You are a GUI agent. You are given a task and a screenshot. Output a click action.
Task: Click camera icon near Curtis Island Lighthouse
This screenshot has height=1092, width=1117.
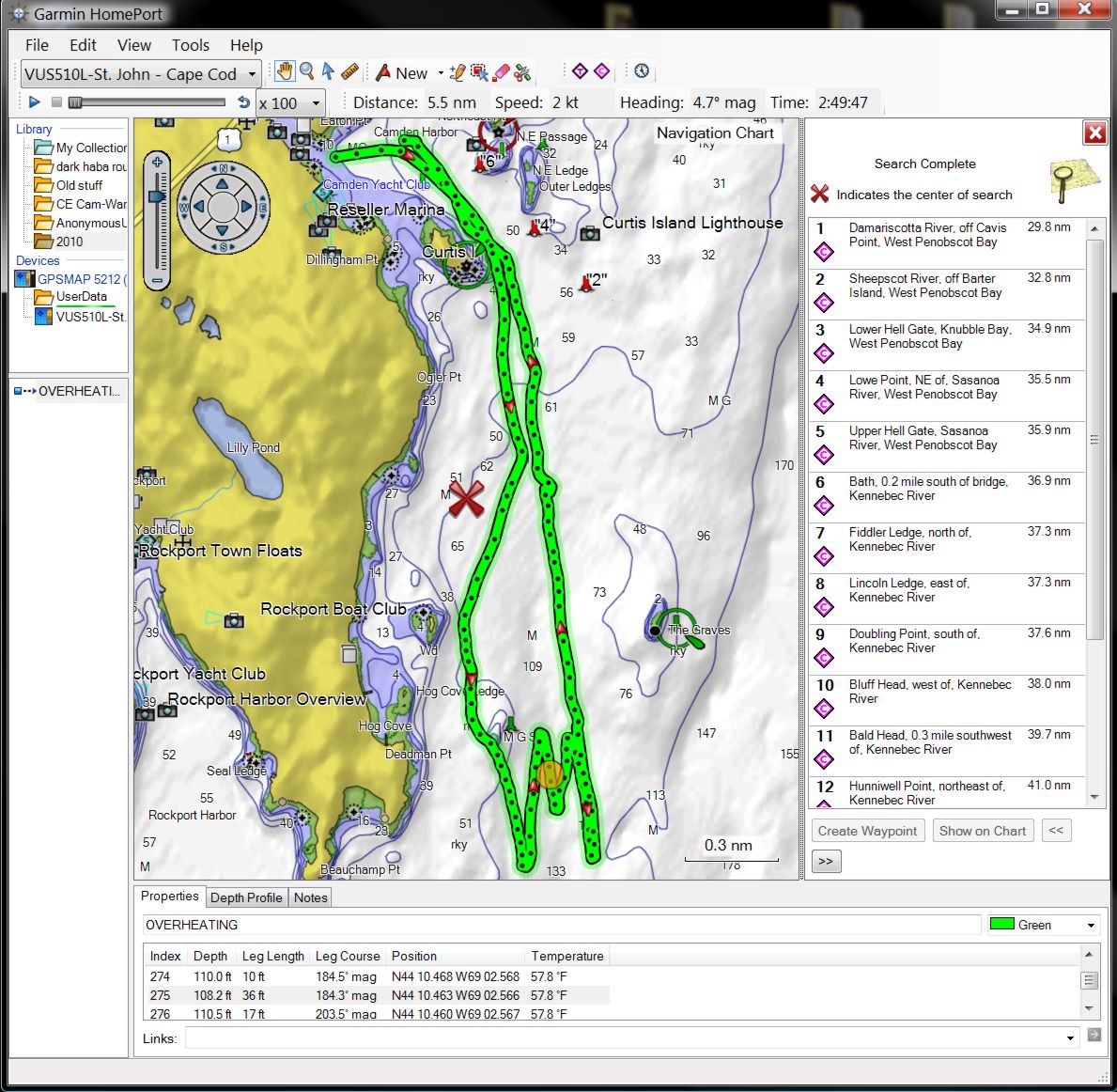(x=590, y=233)
